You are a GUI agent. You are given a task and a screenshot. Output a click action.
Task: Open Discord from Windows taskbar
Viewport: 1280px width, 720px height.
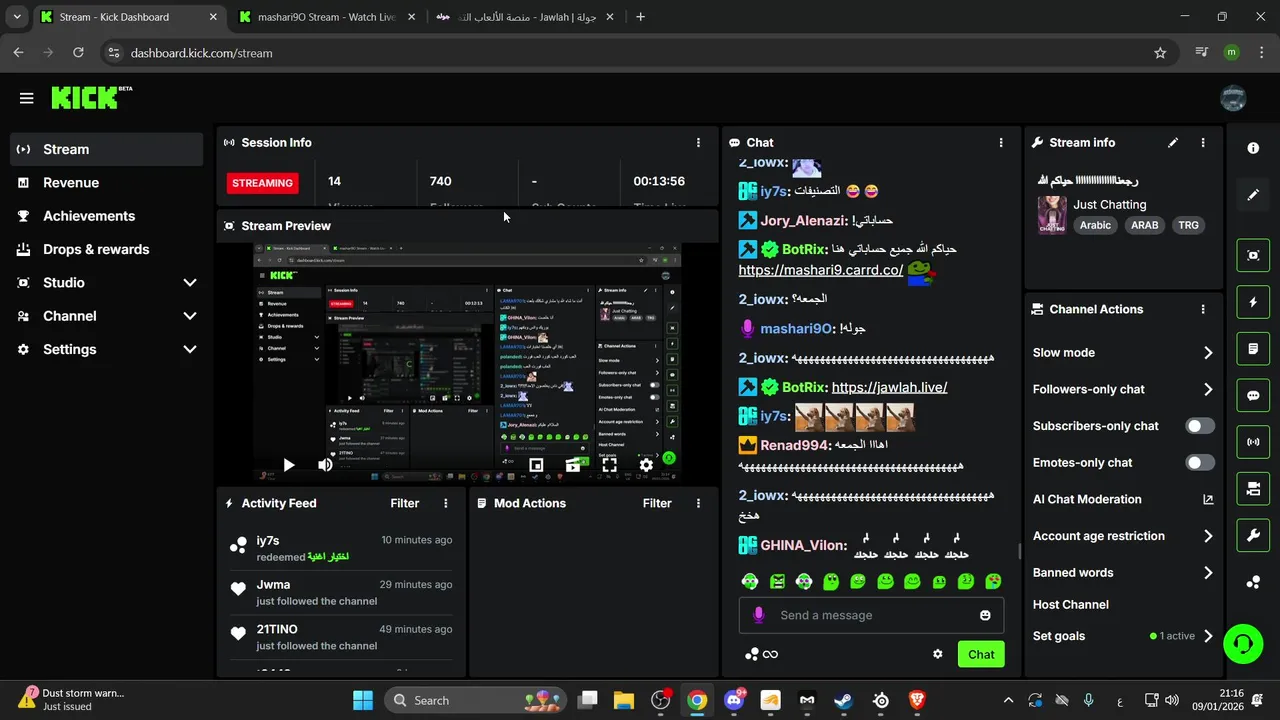[734, 700]
